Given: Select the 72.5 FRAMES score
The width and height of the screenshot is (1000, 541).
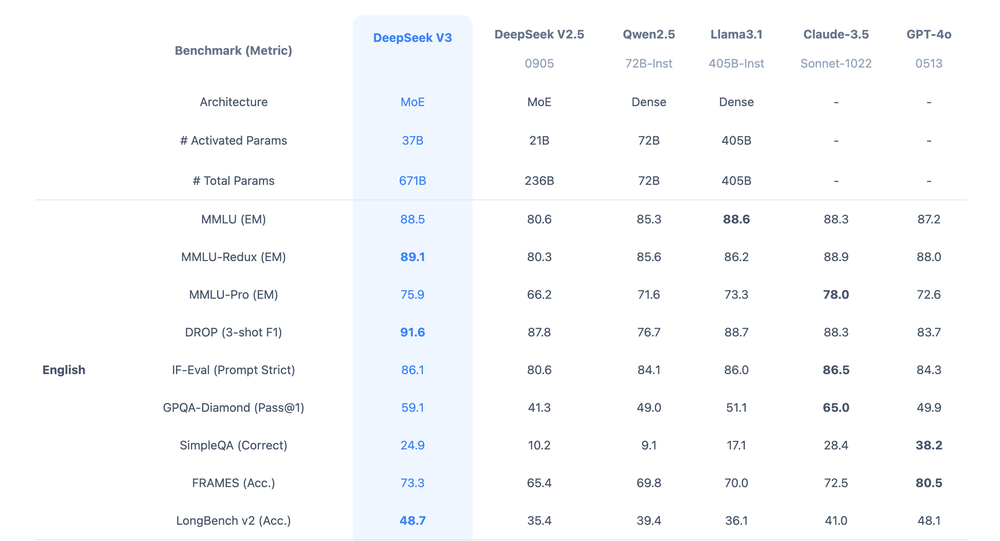Looking at the screenshot, I should pyautogui.click(x=835, y=483).
